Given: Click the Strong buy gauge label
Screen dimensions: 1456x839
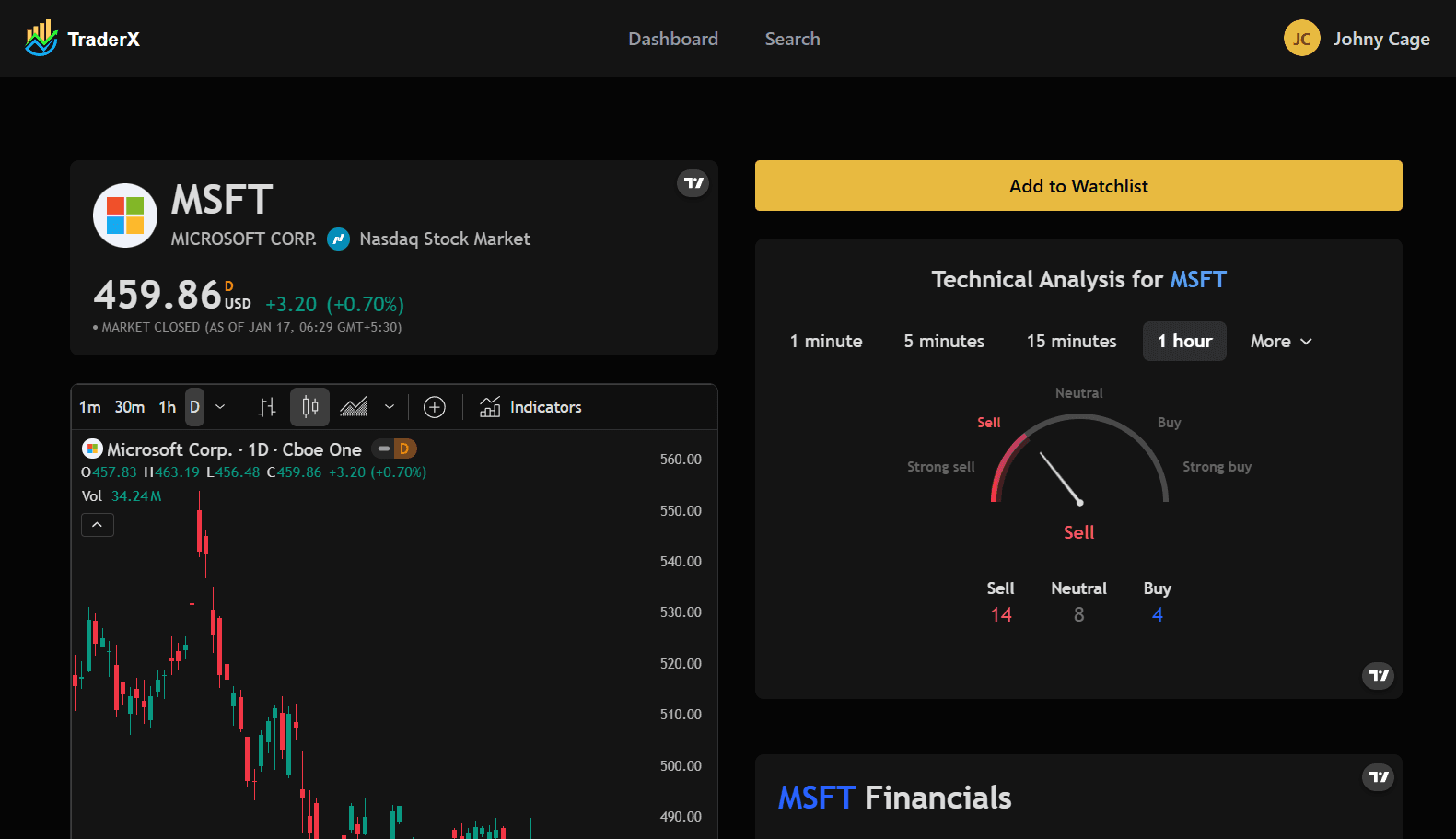Looking at the screenshot, I should pyautogui.click(x=1217, y=467).
